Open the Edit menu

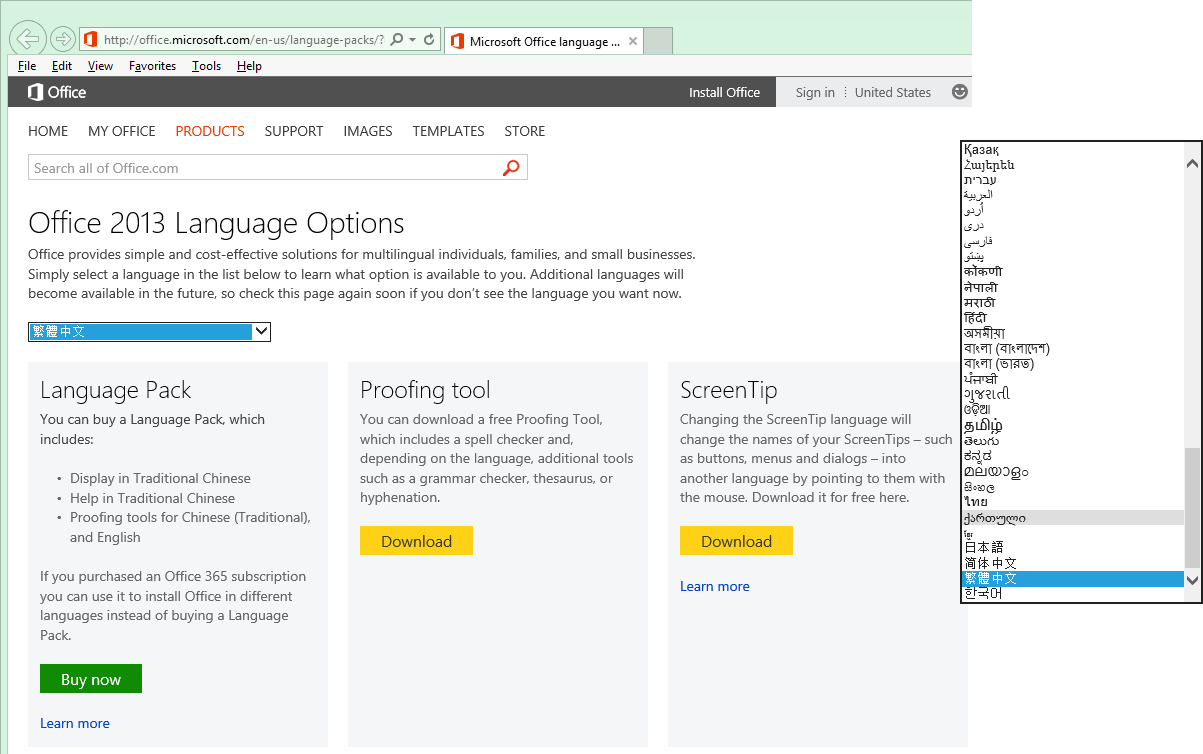click(62, 66)
